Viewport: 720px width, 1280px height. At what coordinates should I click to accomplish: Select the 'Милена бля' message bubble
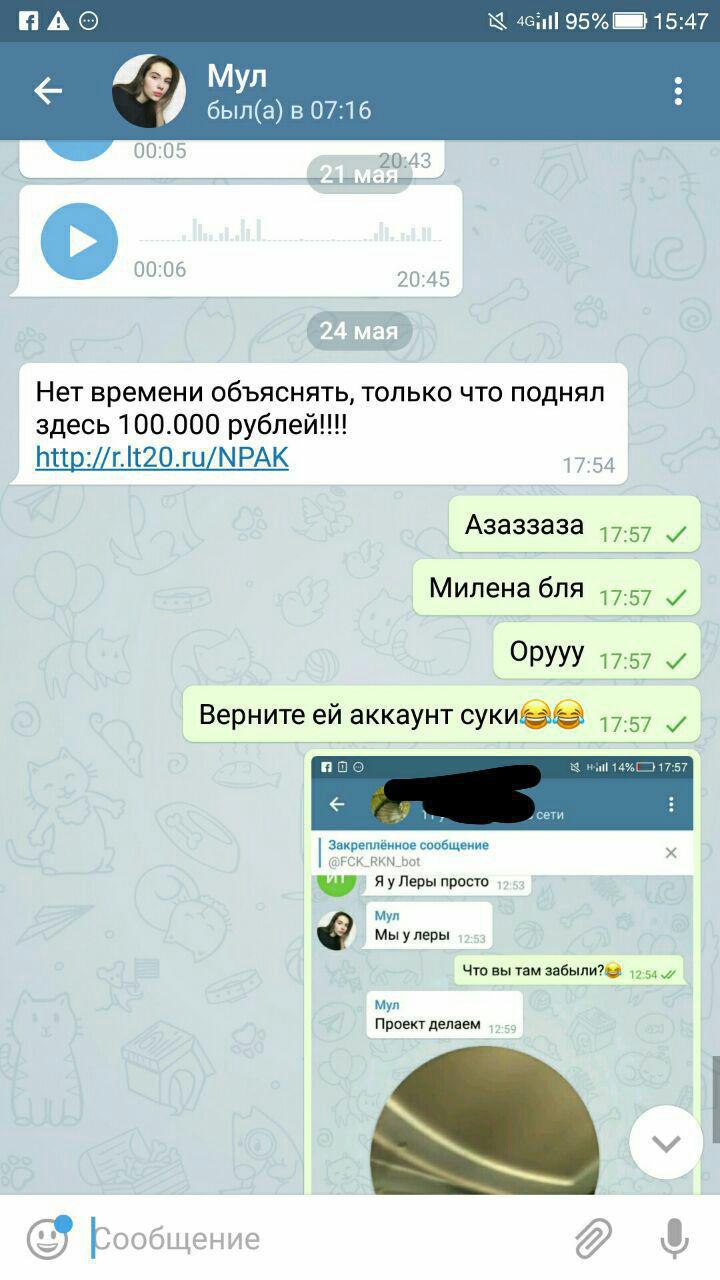(557, 588)
